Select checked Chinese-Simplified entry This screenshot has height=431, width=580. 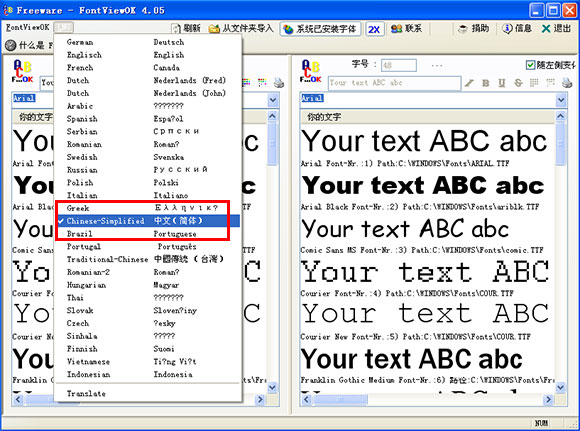(148, 221)
